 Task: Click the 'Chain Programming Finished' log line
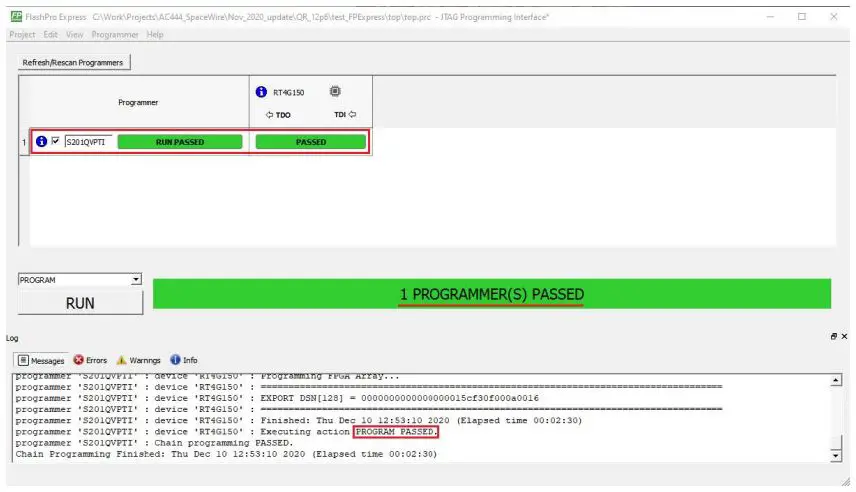point(227,454)
